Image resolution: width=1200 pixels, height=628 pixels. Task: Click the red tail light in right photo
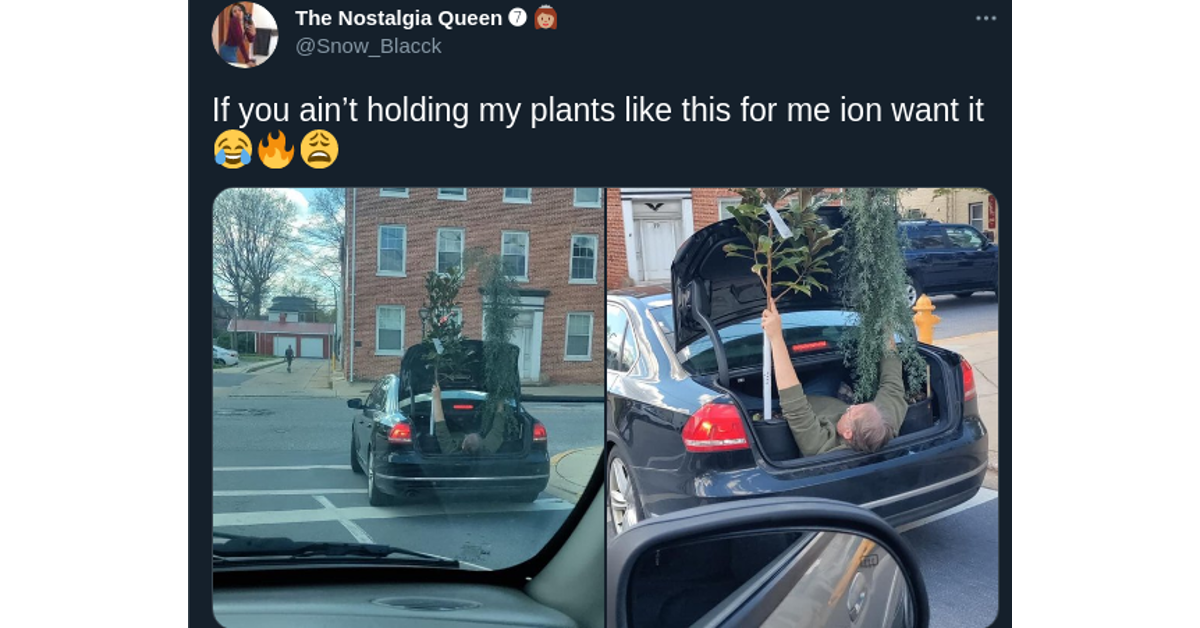[x=714, y=428]
